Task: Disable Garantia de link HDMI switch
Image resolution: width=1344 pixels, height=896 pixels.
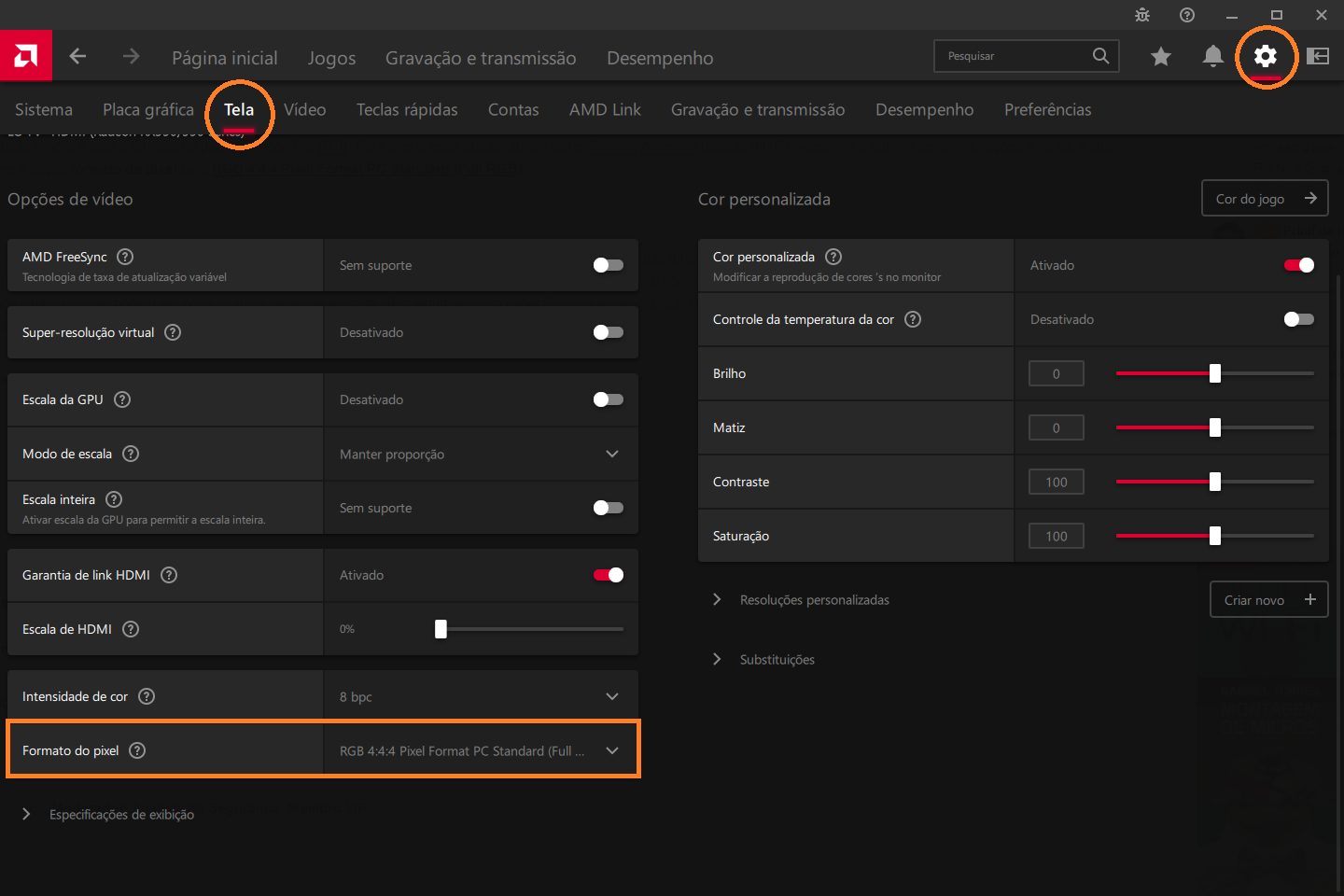Action: [x=609, y=575]
